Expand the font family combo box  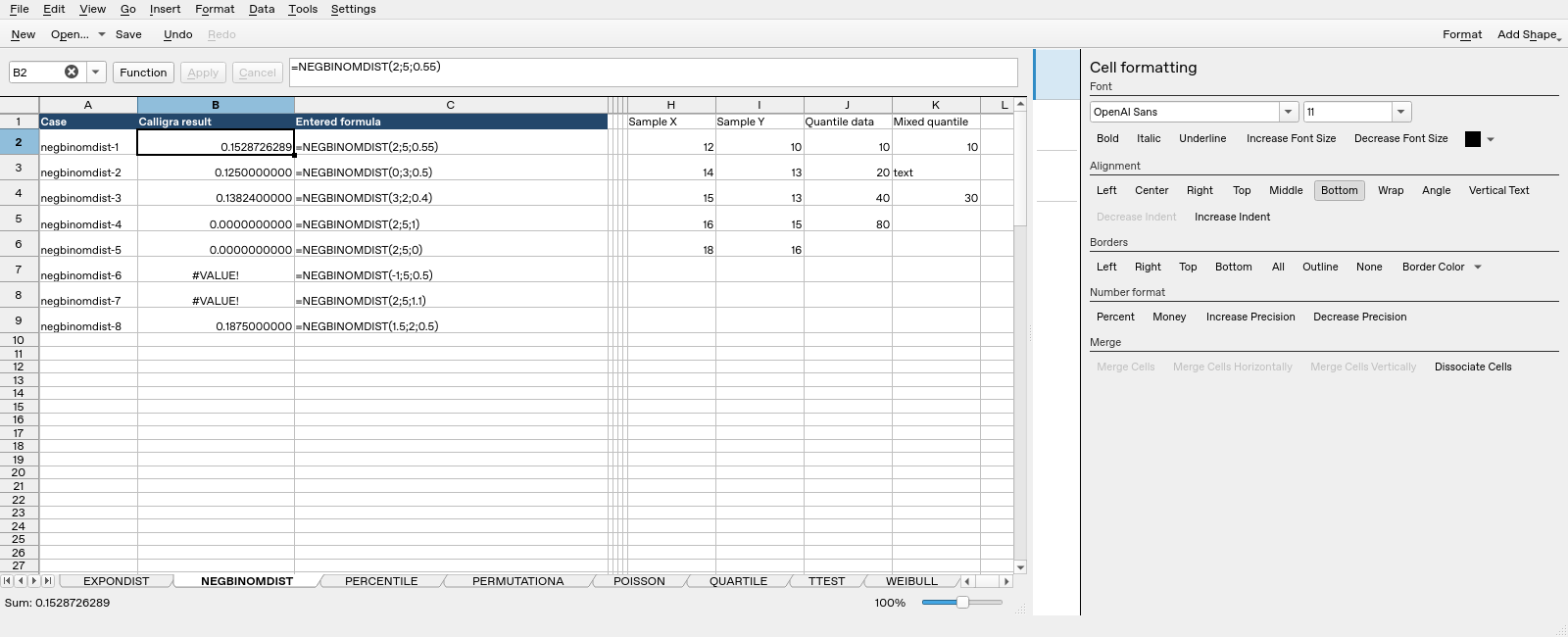1289,112
